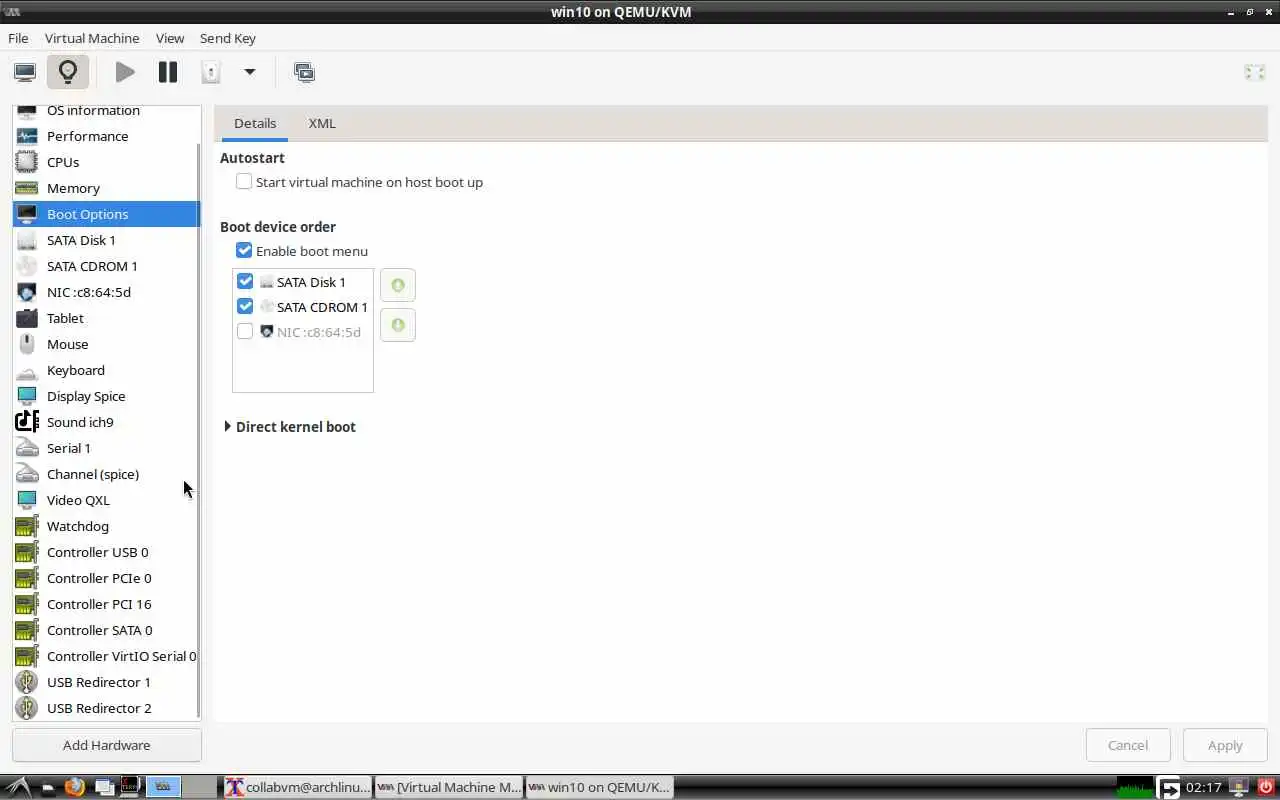Move boot device up with arrow button

[x=398, y=285]
